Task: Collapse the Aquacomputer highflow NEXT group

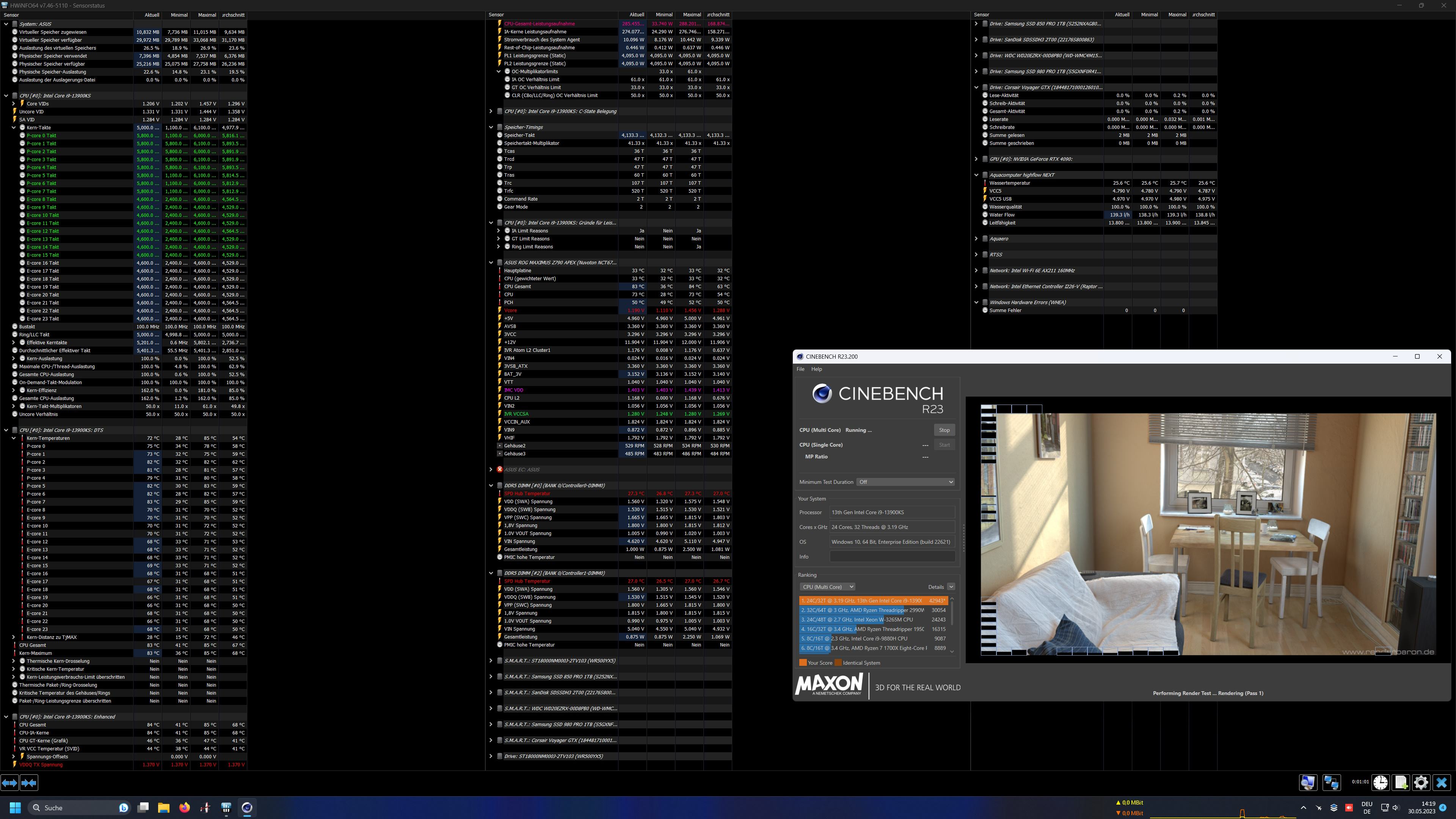Action: (976, 175)
